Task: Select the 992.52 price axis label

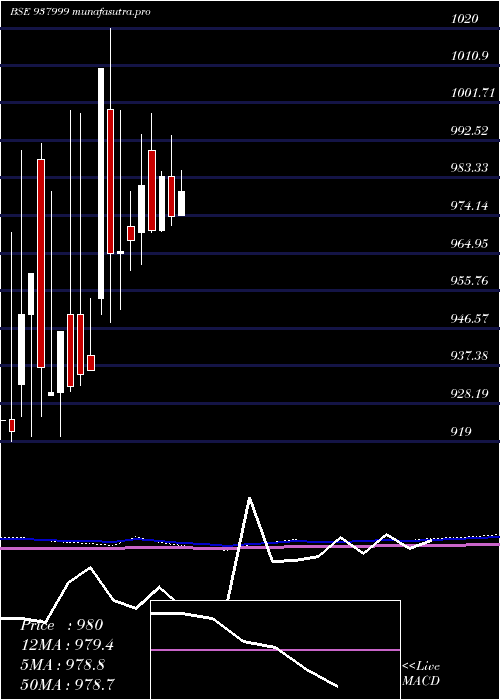Action: point(471,131)
